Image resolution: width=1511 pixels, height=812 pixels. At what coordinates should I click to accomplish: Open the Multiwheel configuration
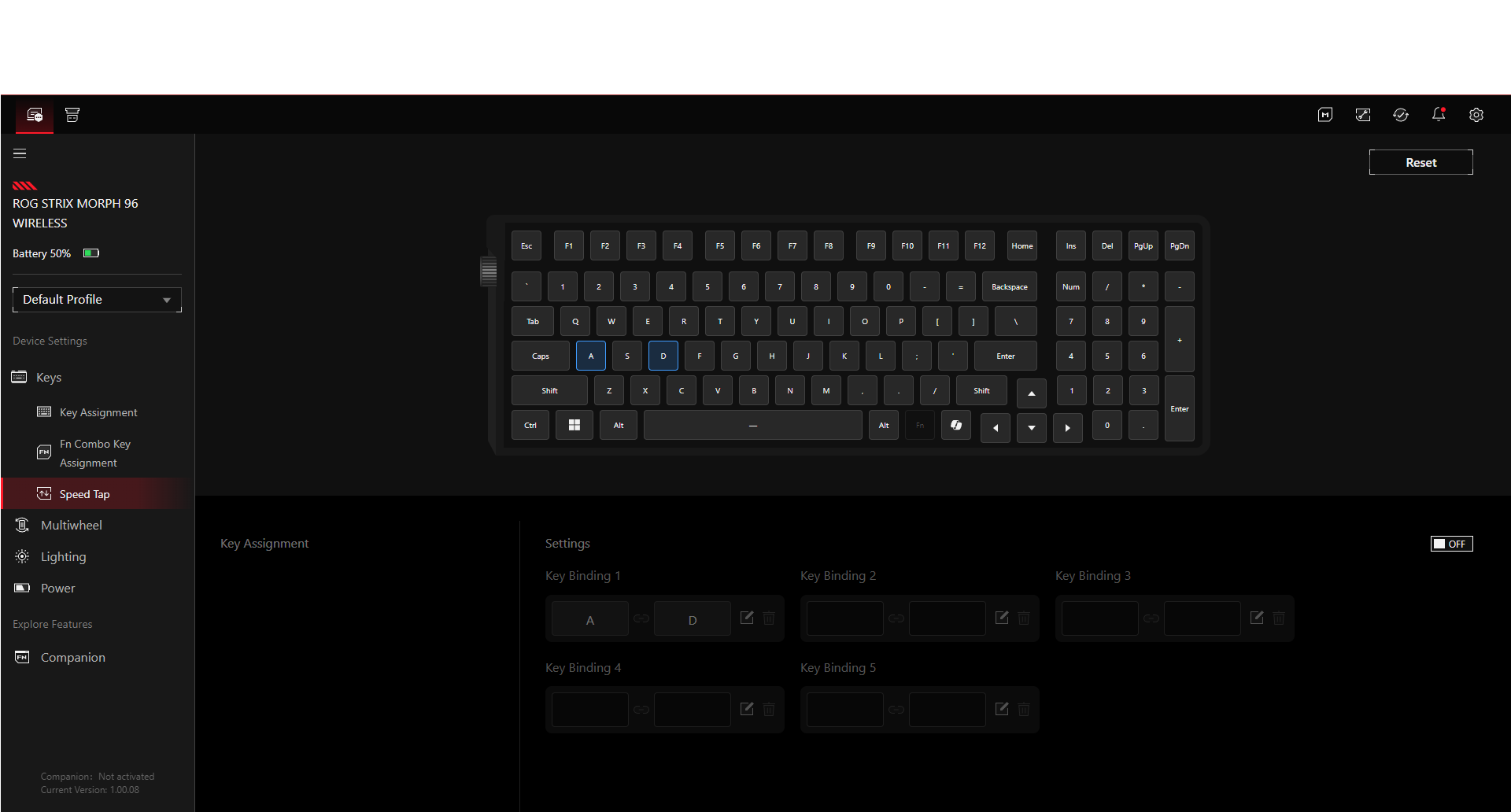click(72, 525)
